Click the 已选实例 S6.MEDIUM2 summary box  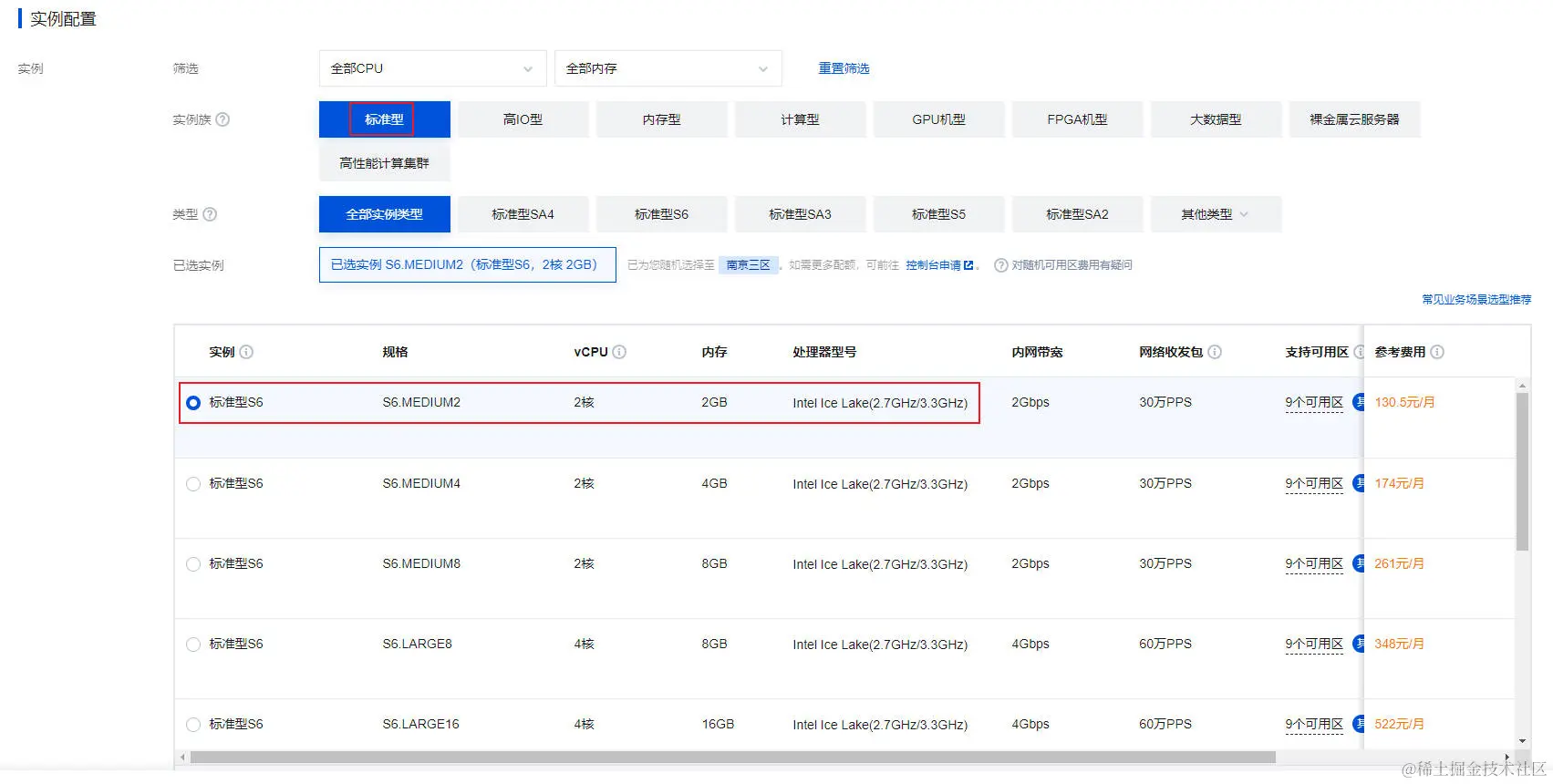(468, 265)
